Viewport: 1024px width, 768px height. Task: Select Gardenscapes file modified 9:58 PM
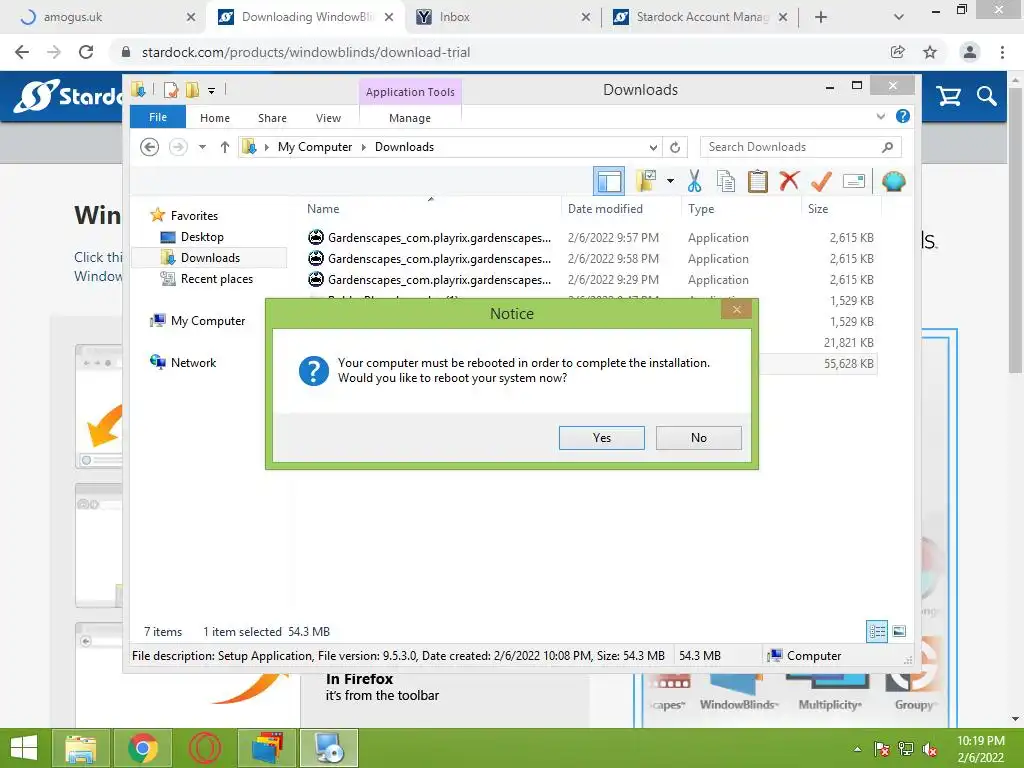[591, 259]
